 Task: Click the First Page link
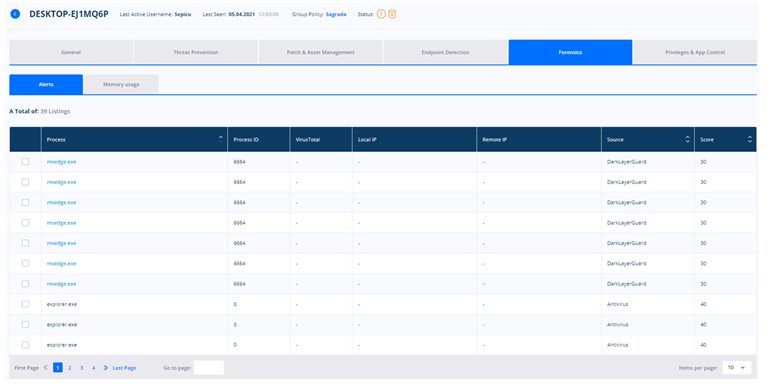point(27,367)
